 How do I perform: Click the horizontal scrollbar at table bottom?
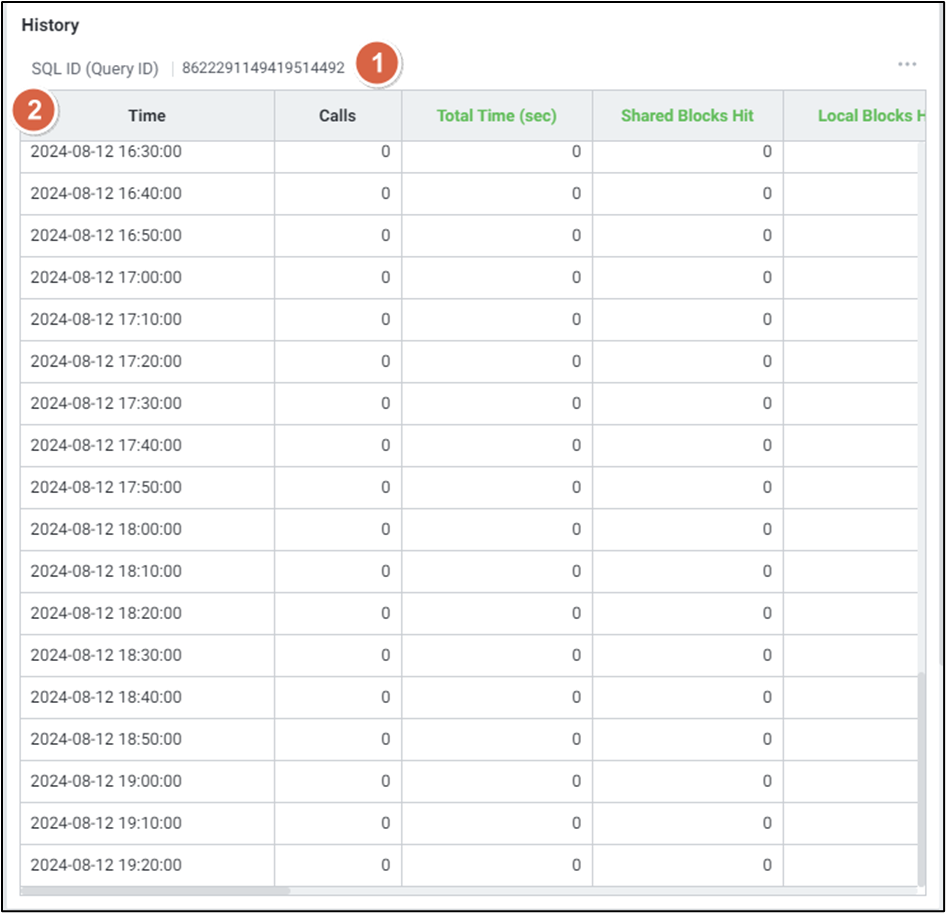155,890
